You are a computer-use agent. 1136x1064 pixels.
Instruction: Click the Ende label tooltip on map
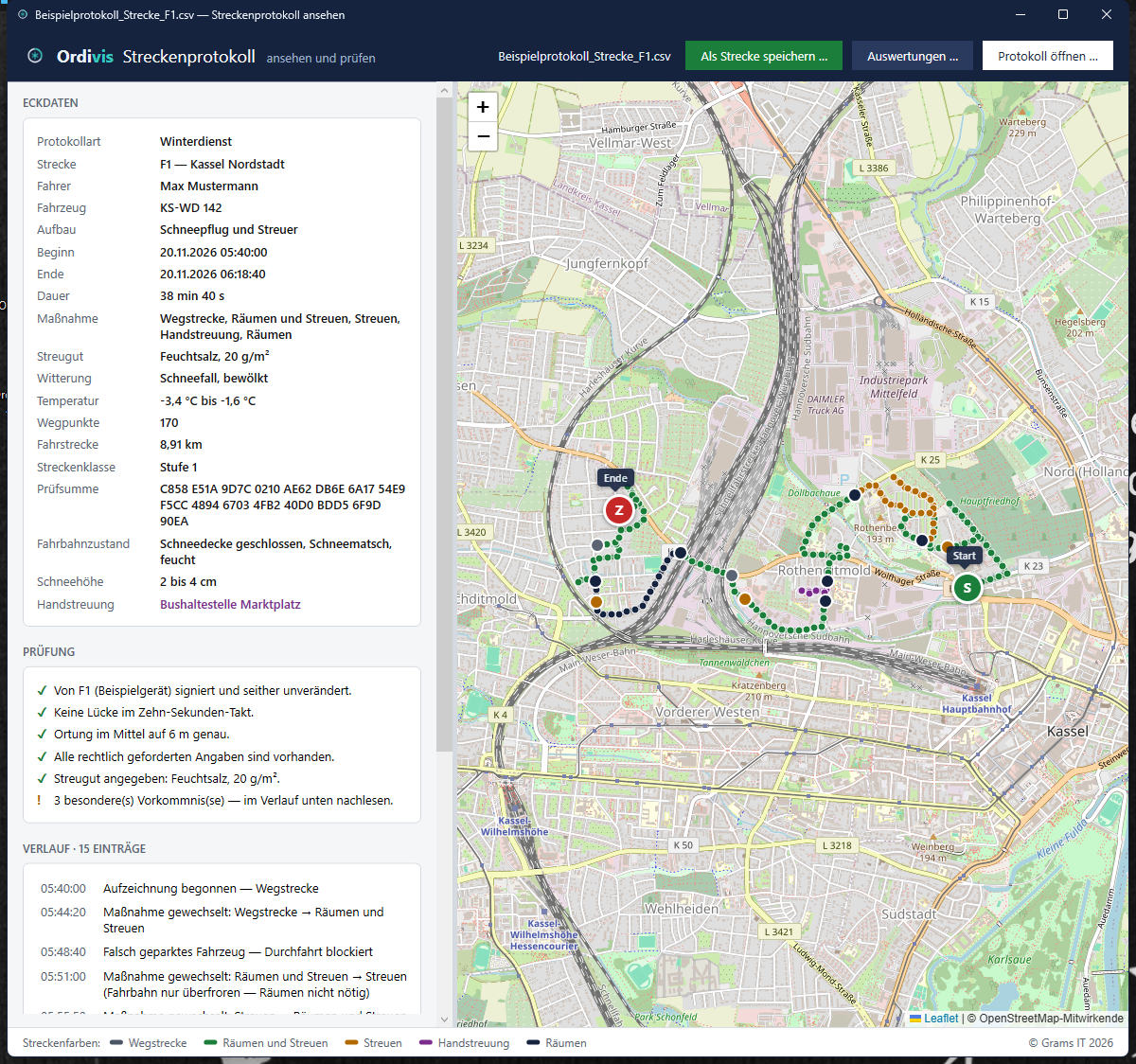pos(615,478)
